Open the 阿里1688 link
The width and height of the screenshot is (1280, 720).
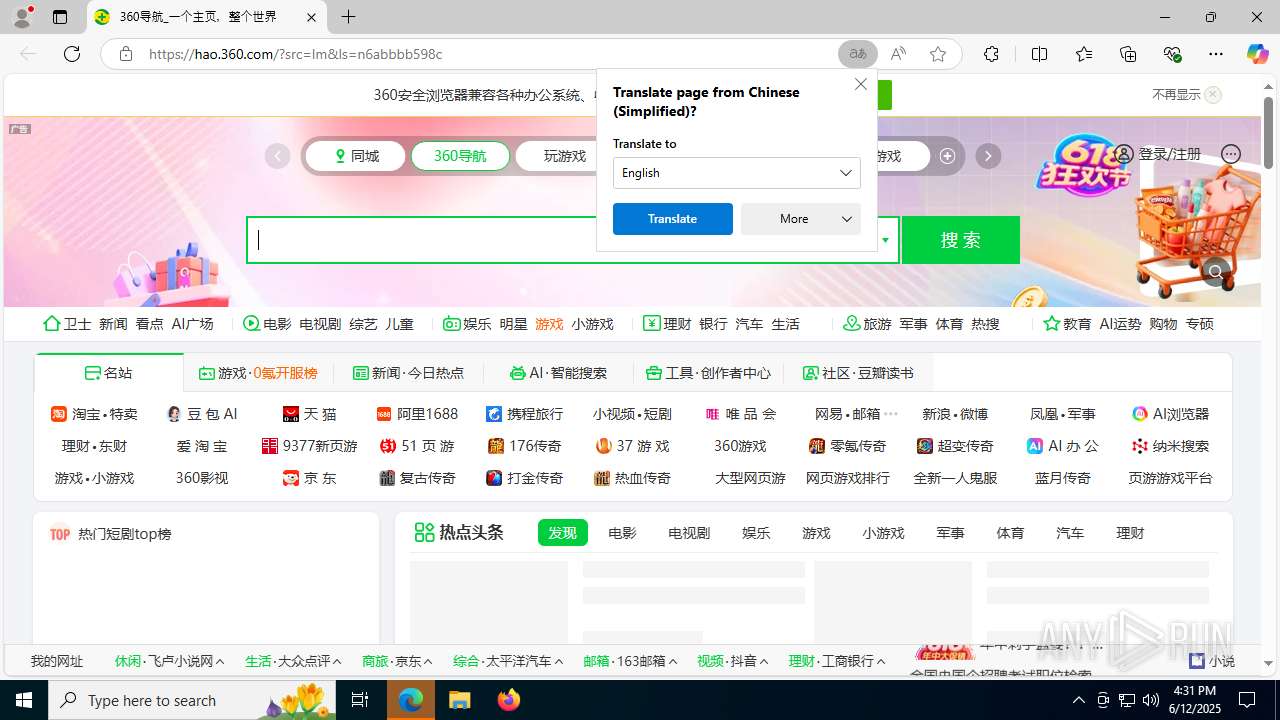click(417, 414)
